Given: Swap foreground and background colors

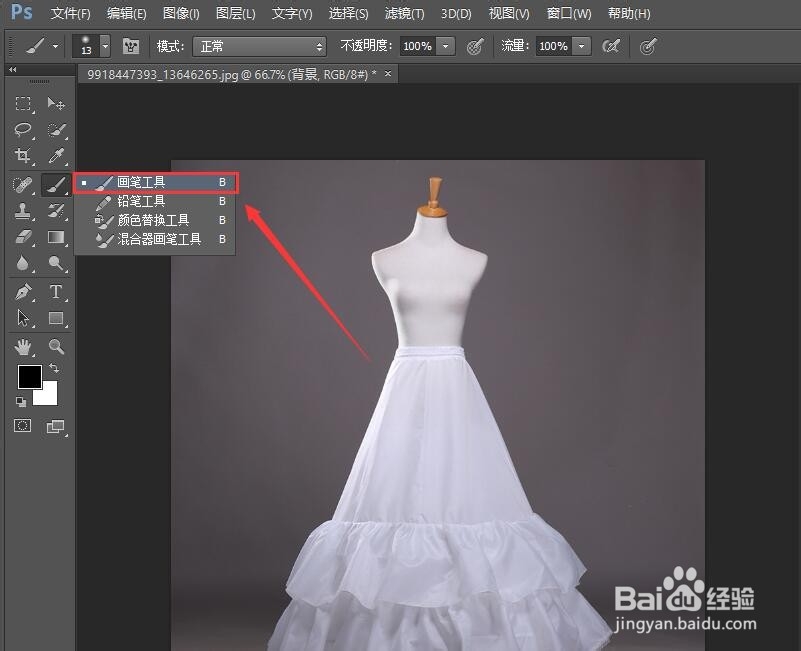Looking at the screenshot, I should [x=54, y=367].
